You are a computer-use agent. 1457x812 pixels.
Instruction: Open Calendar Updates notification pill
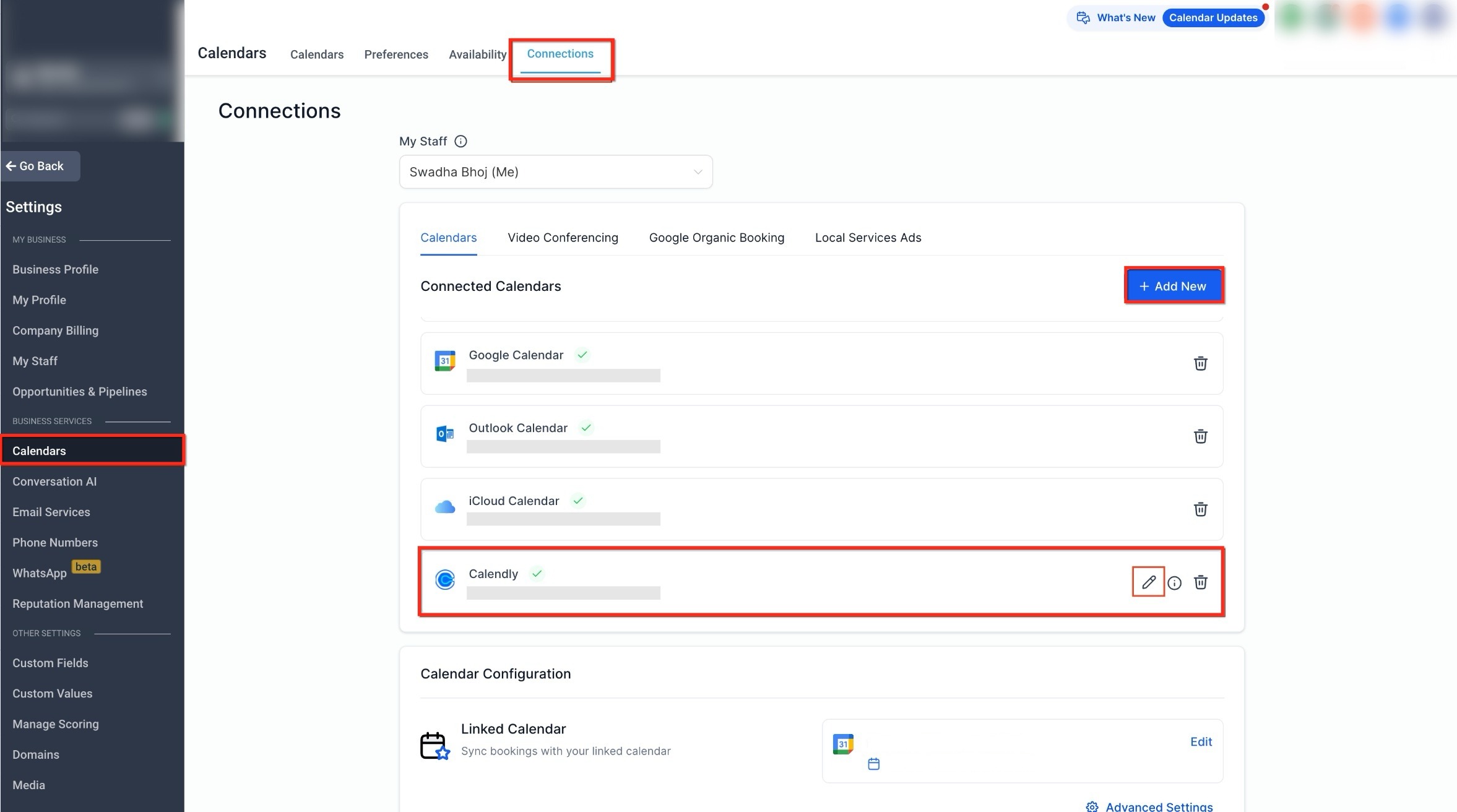1213,17
